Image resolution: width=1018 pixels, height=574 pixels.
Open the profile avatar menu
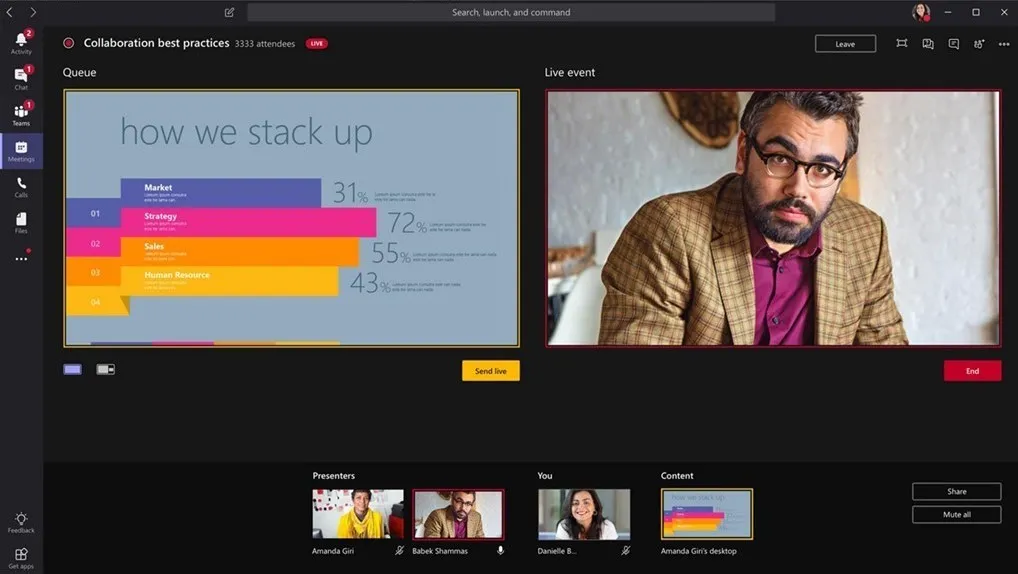click(921, 12)
